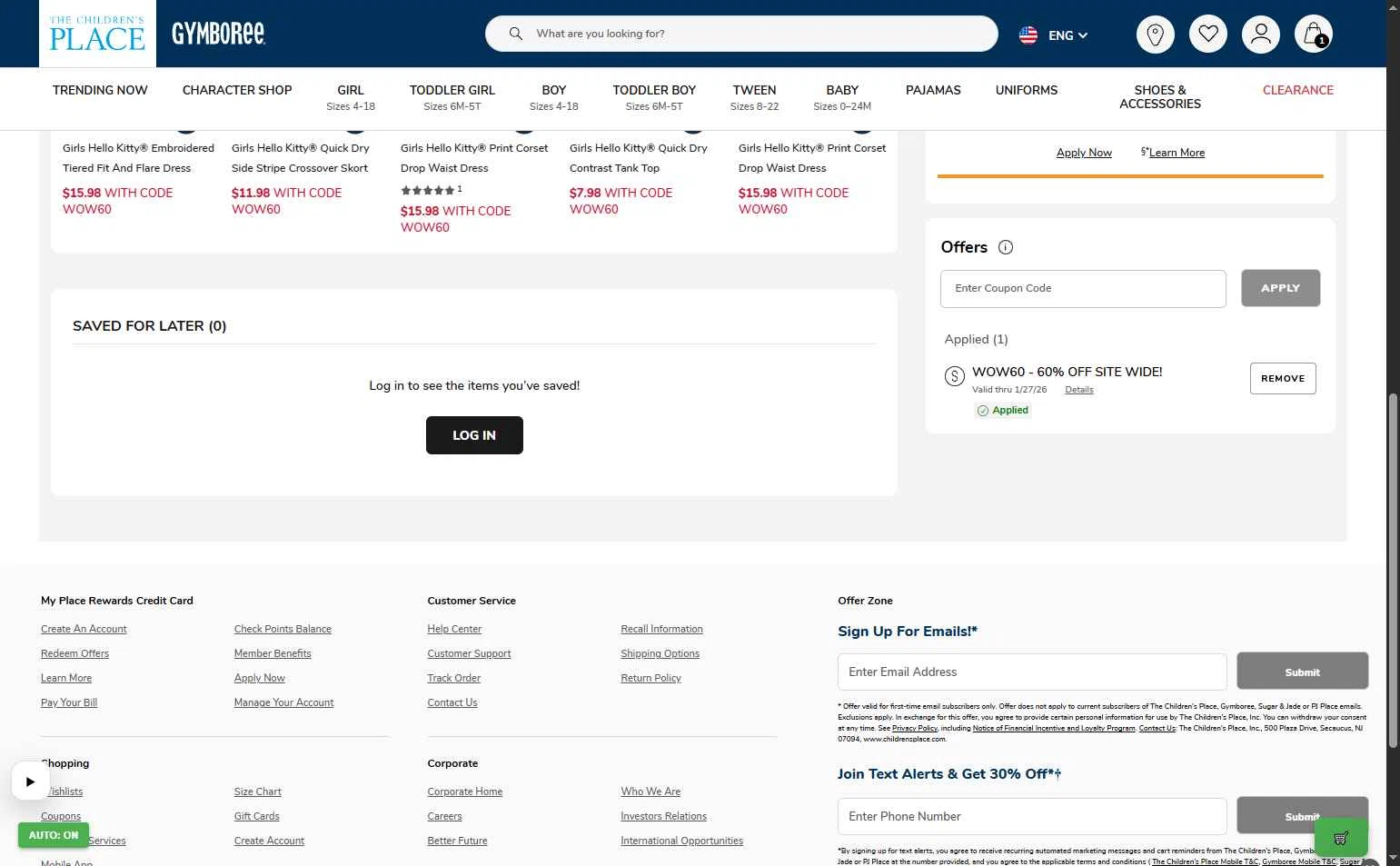Open the Gymboree logo site
The width and height of the screenshot is (1400, 866).
tap(218, 34)
